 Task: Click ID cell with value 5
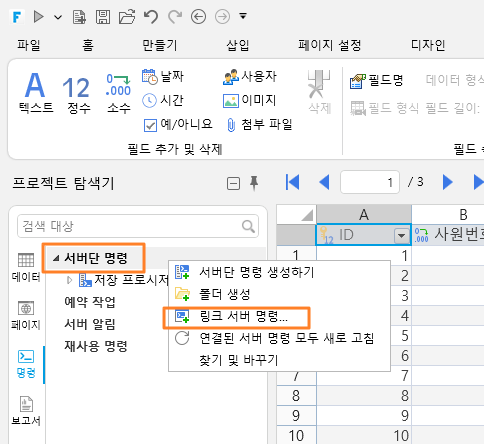[364, 336]
